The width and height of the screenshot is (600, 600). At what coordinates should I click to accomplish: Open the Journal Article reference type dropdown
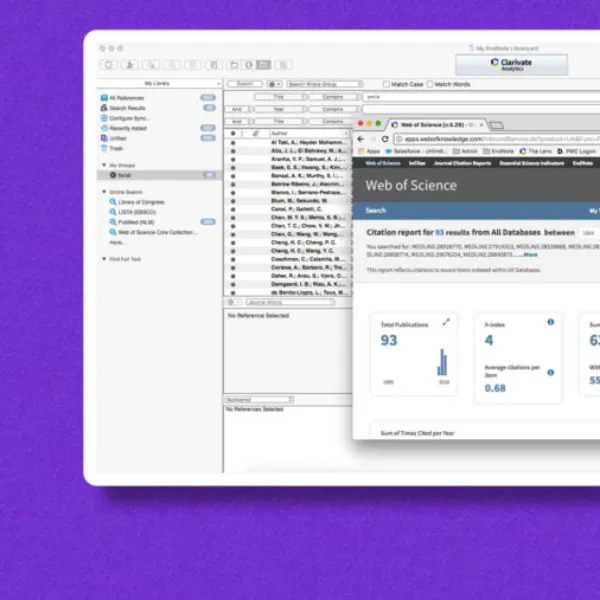[290, 302]
